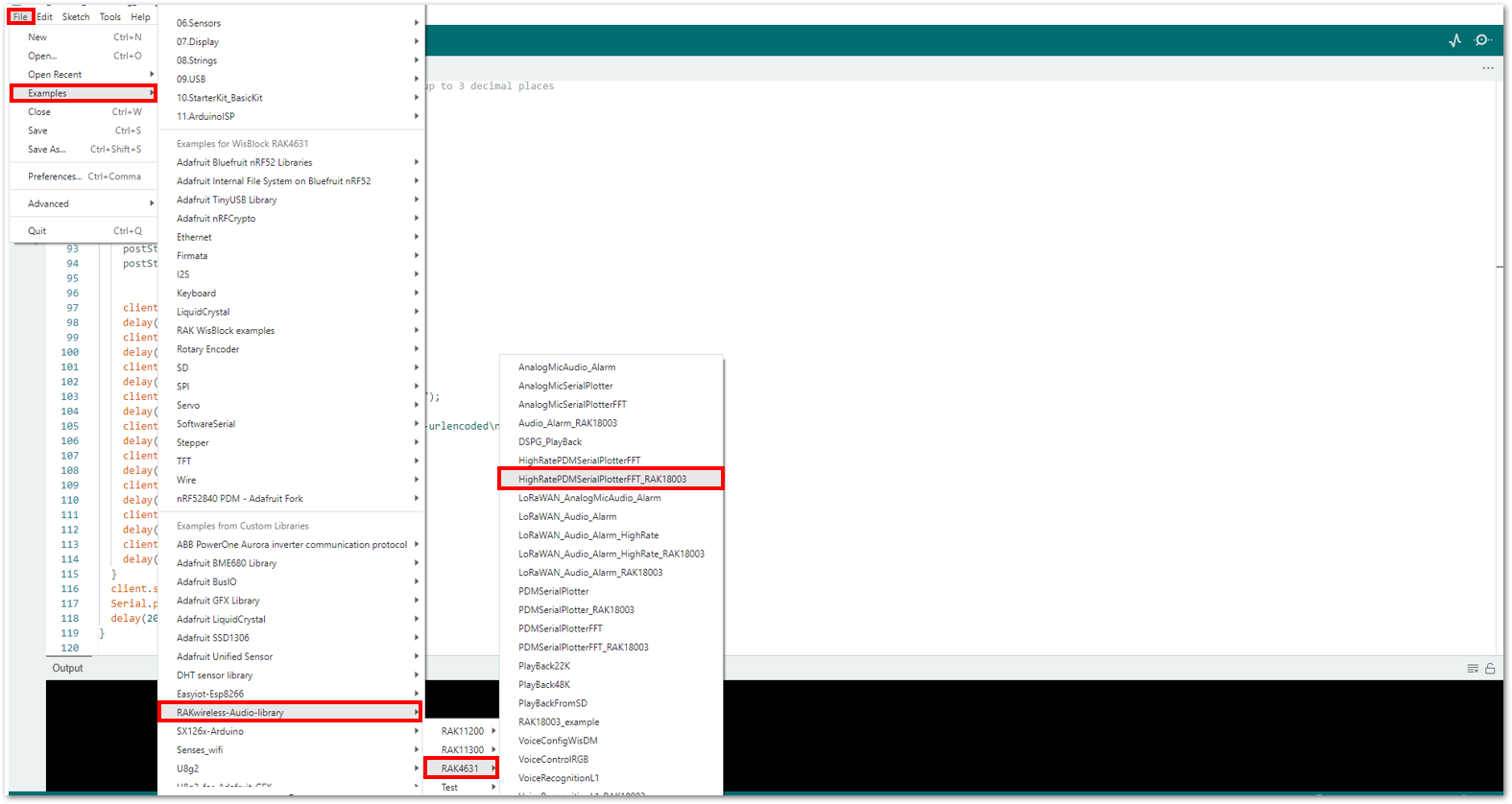Expand 10.StarterKit_BasicKit examples
The height and width of the screenshot is (804, 1512).
coord(292,98)
